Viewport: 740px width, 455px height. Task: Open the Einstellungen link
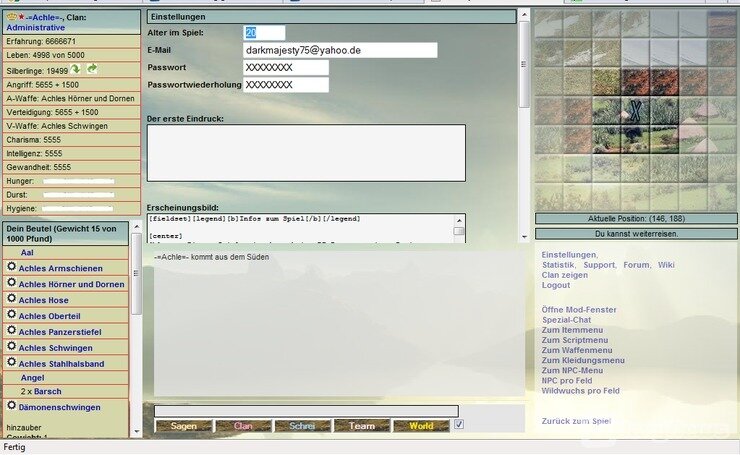coord(569,255)
